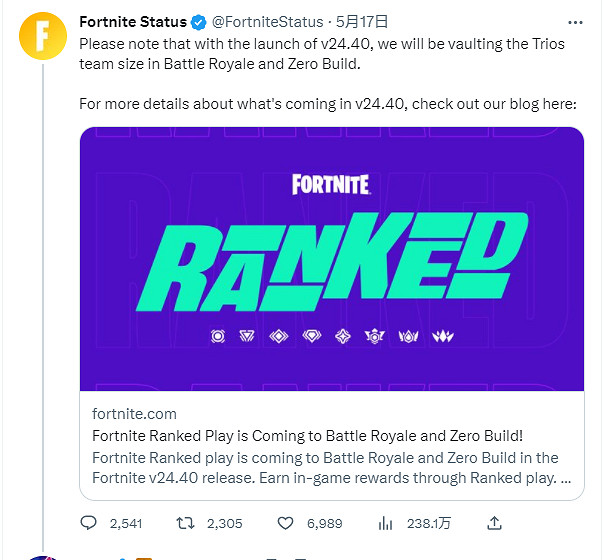The image size is (604, 560).
Task: Click the Fortnite Status display name
Action: (133, 22)
